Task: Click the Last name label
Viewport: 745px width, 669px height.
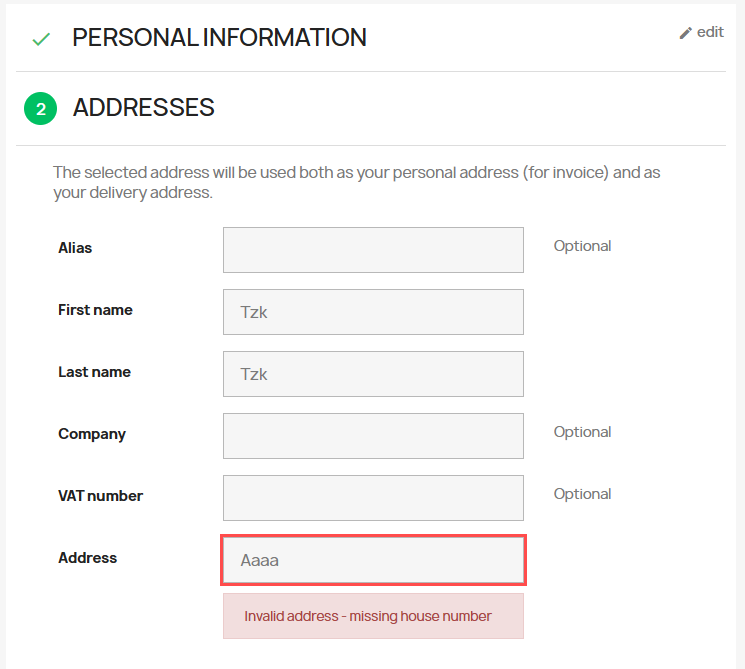Action: click(x=94, y=372)
